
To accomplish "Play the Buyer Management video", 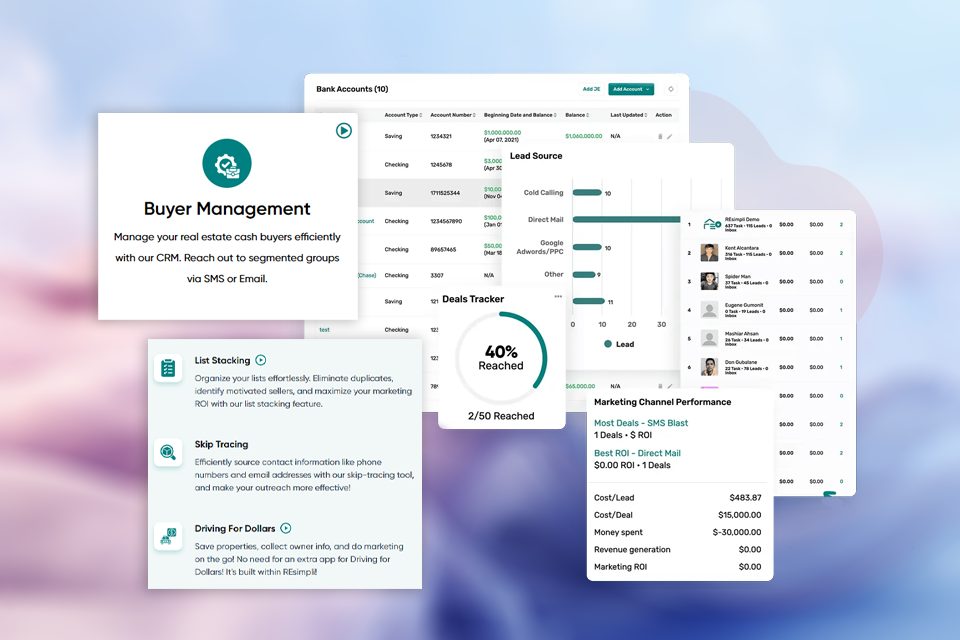I will point(343,130).
